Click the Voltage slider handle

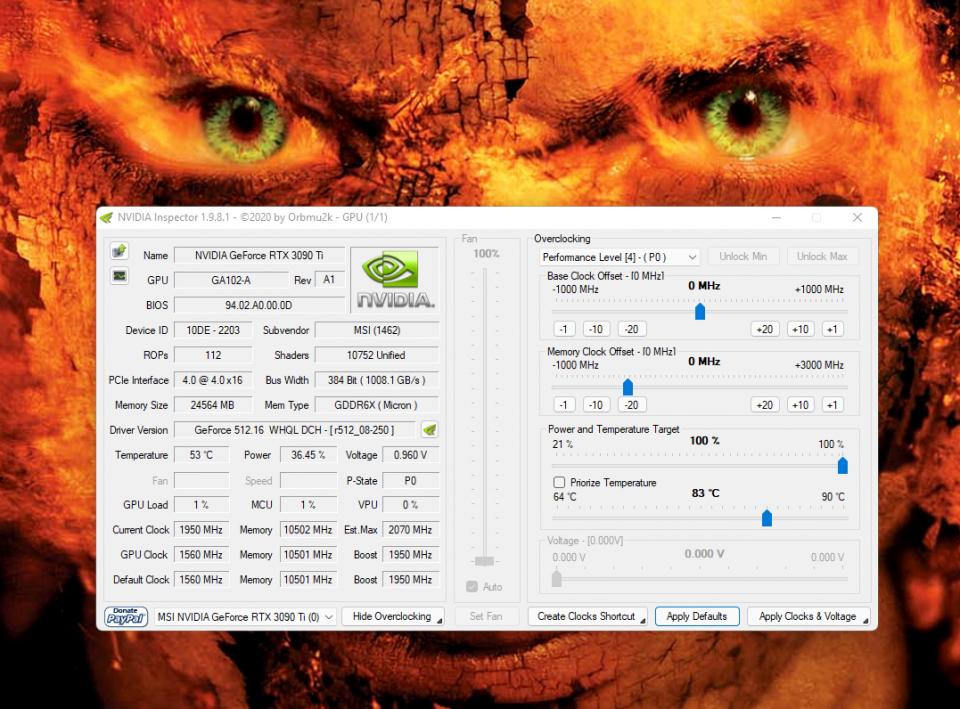(x=557, y=578)
